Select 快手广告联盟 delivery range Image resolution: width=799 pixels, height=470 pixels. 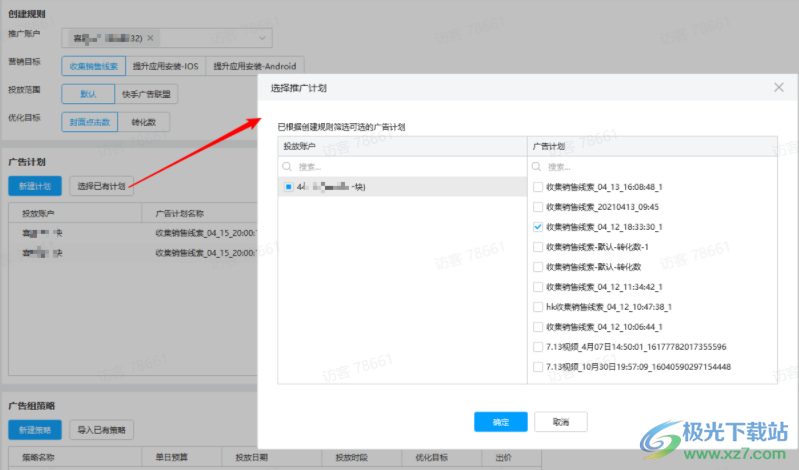click(x=146, y=94)
